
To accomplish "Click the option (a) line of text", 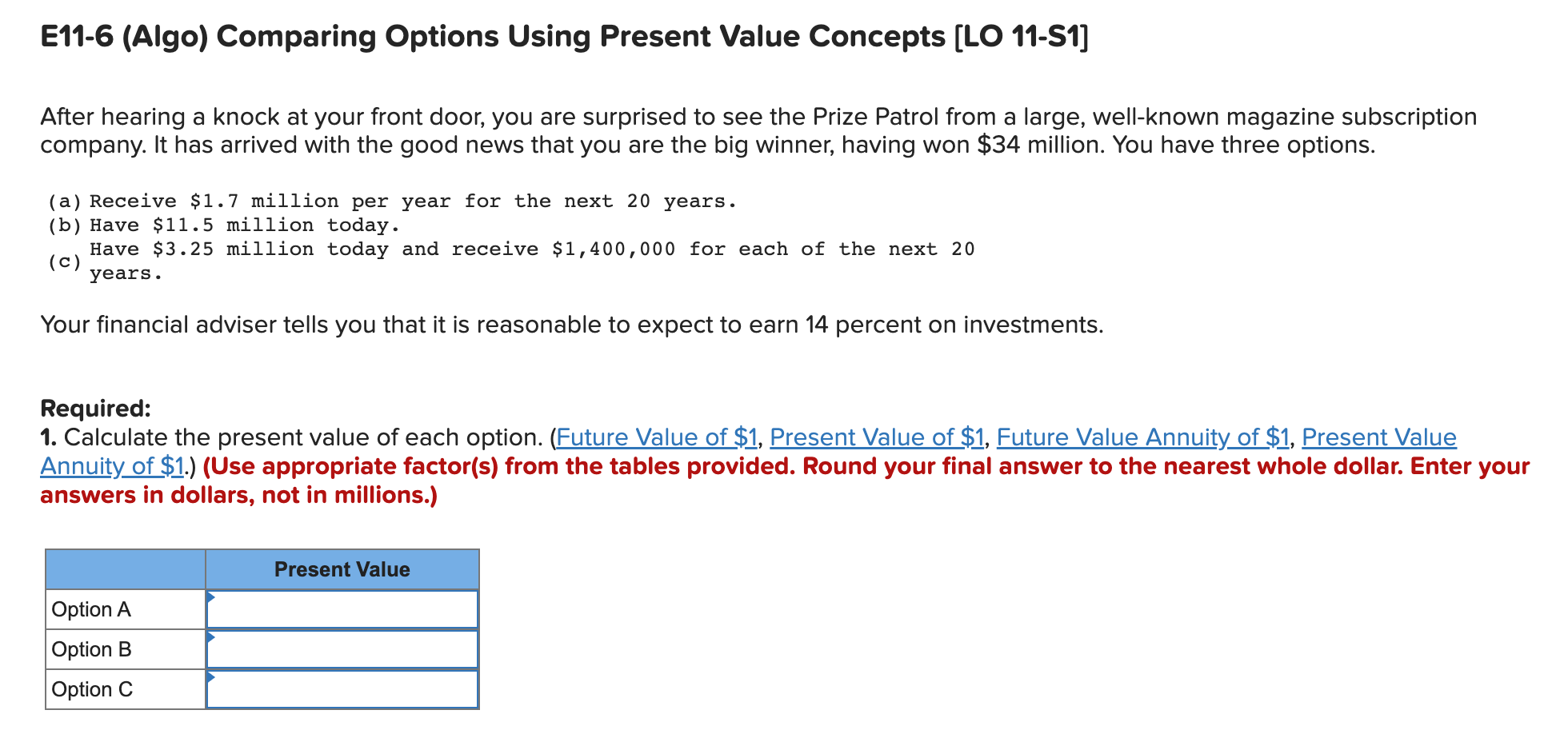I will click(392, 201).
